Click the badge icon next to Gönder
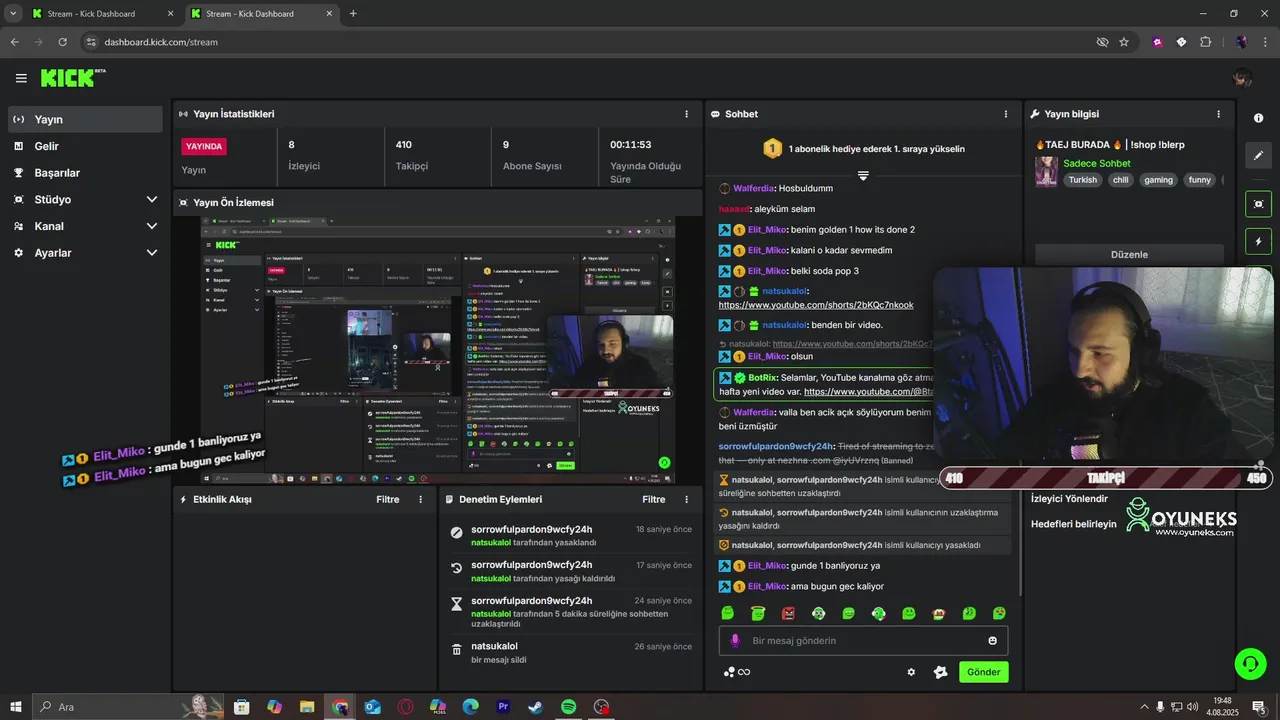Image resolution: width=1280 pixels, height=720 pixels. tap(940, 672)
